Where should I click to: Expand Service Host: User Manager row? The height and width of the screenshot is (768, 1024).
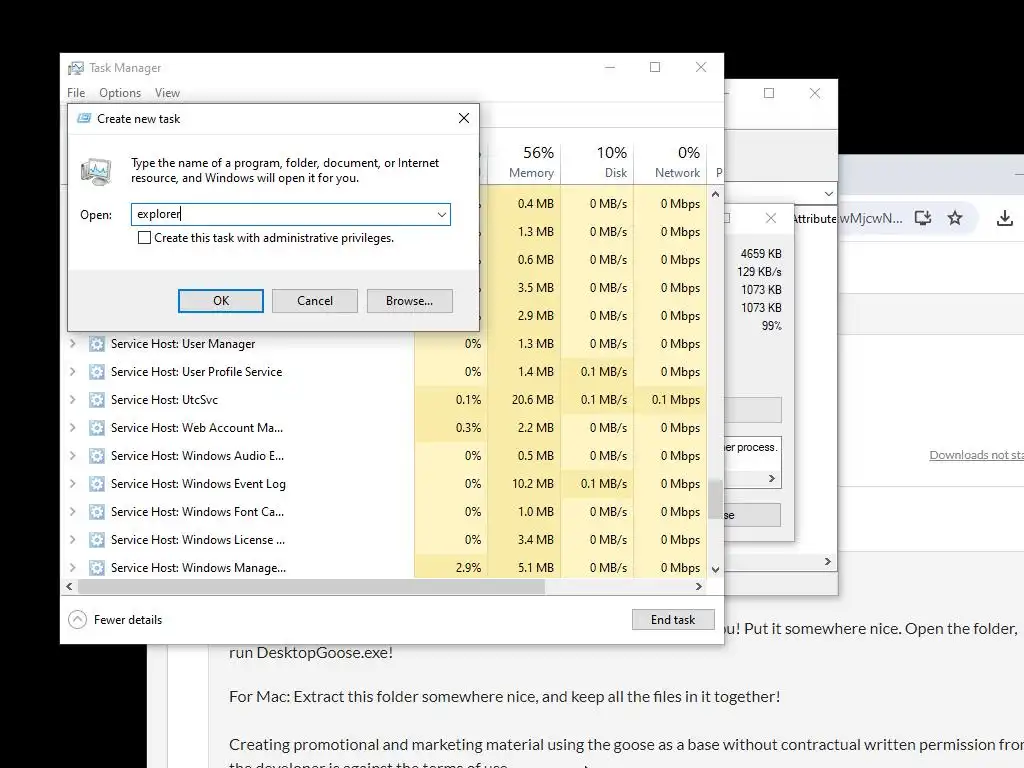pos(72,344)
